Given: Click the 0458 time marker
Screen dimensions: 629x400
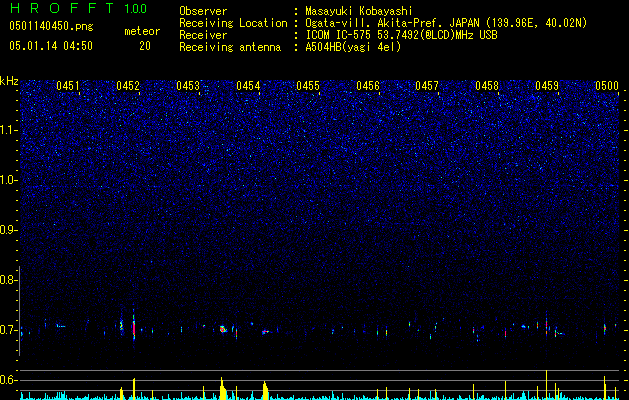Looking at the screenshot, I should click(487, 86).
